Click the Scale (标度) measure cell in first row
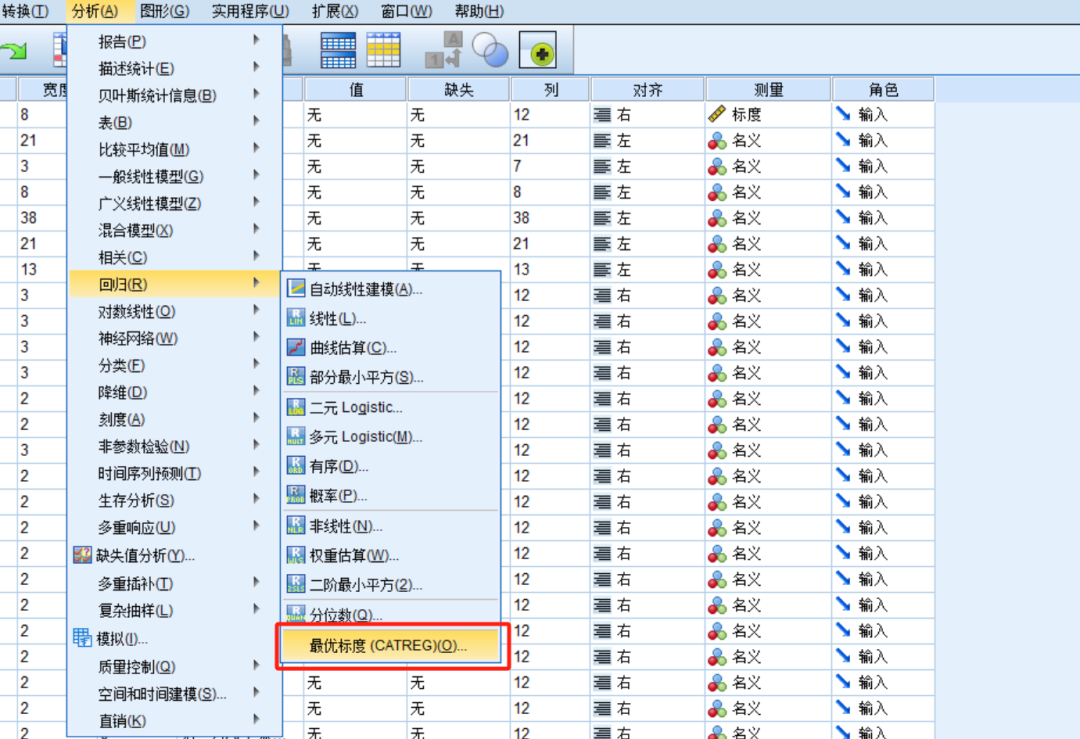The width and height of the screenshot is (1080, 739). [745, 115]
